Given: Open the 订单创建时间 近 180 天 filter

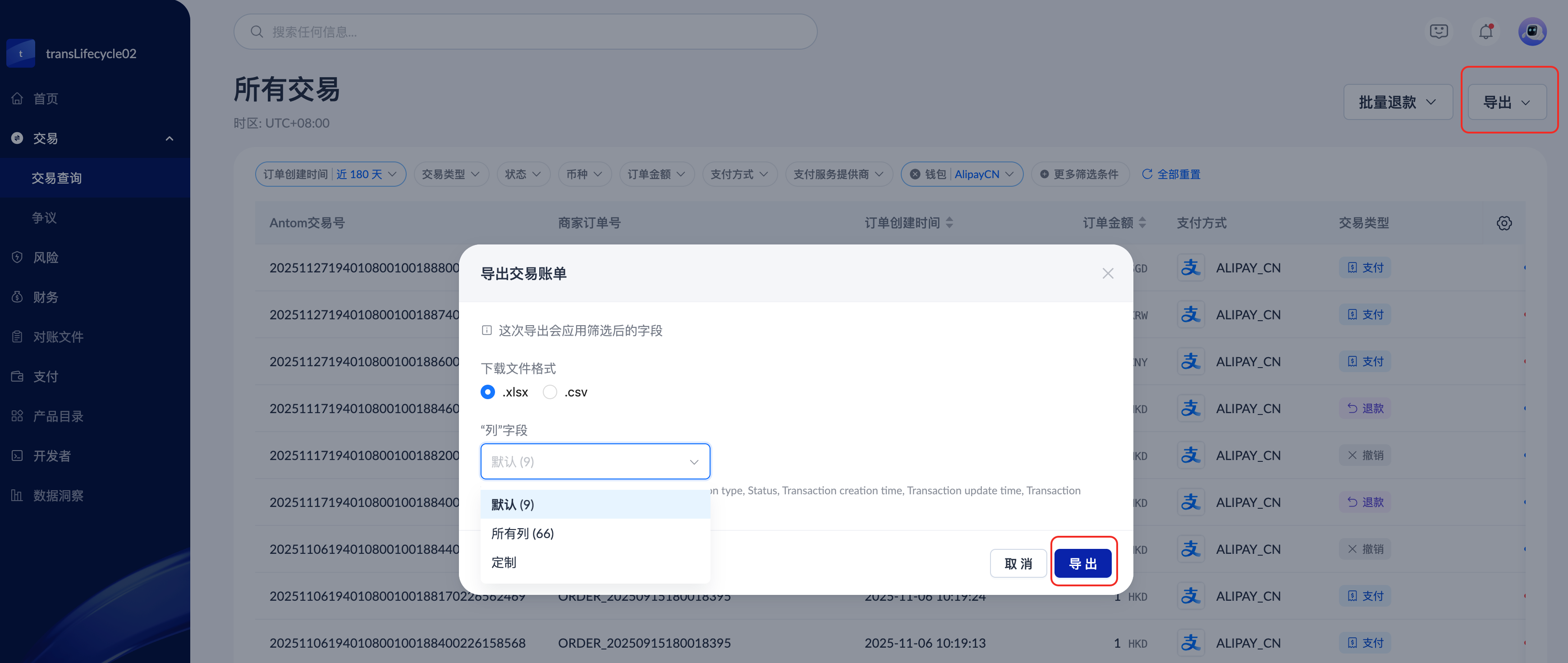Looking at the screenshot, I should [x=330, y=175].
